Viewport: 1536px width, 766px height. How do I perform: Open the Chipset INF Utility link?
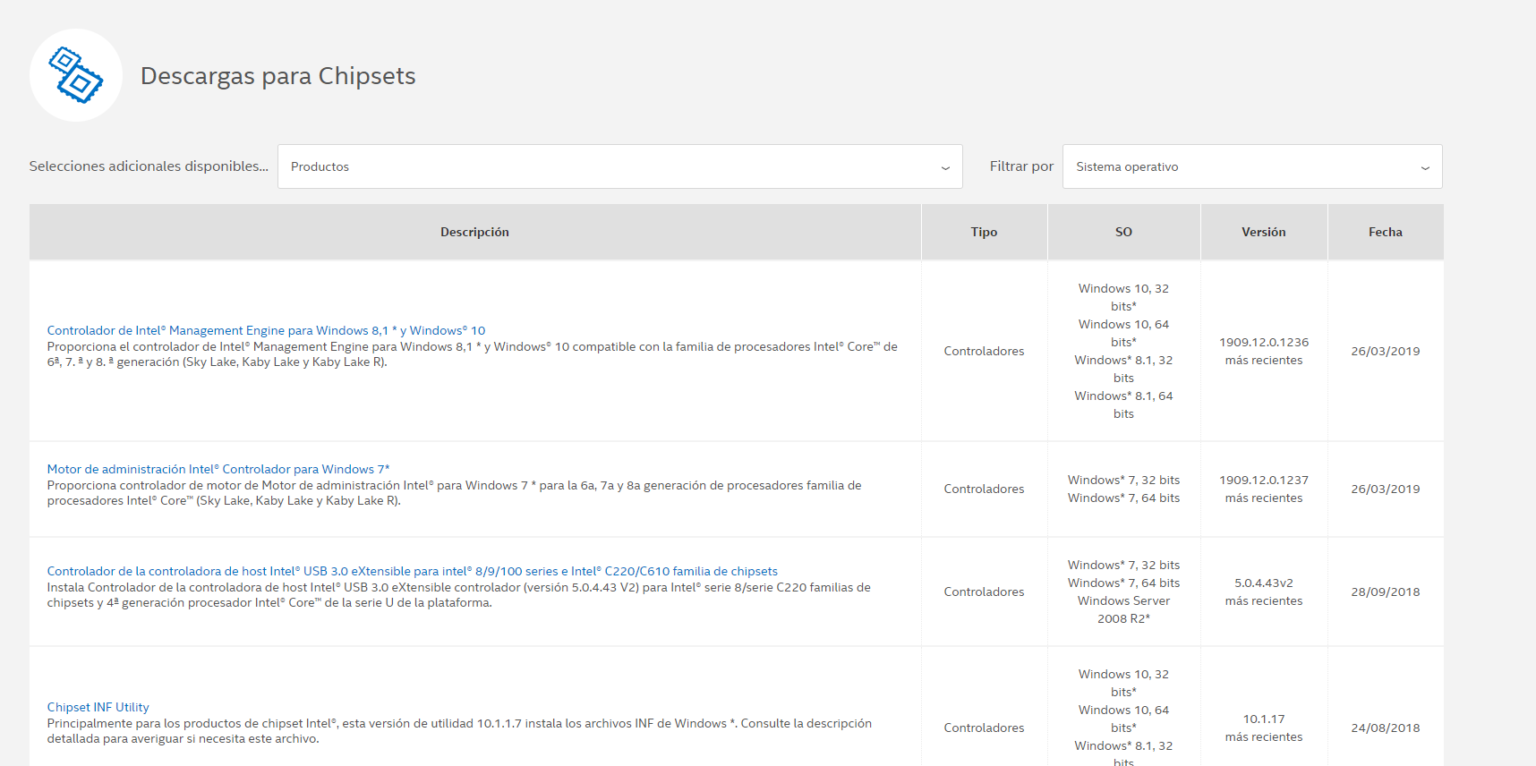tap(98, 707)
